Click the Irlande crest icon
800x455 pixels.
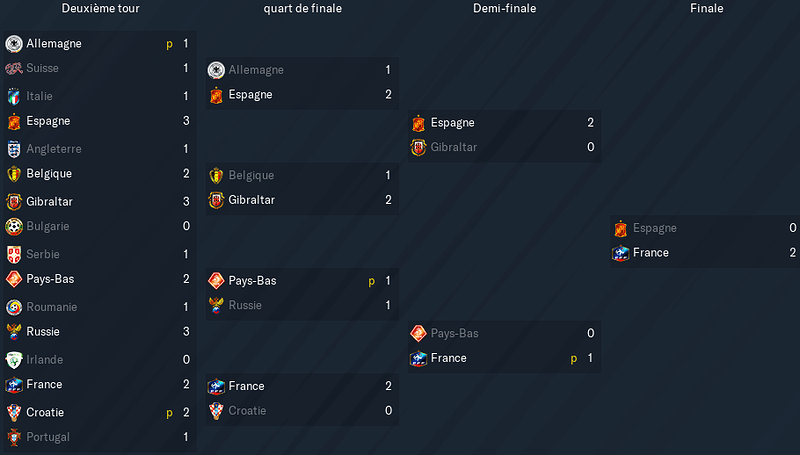[x=14, y=360]
